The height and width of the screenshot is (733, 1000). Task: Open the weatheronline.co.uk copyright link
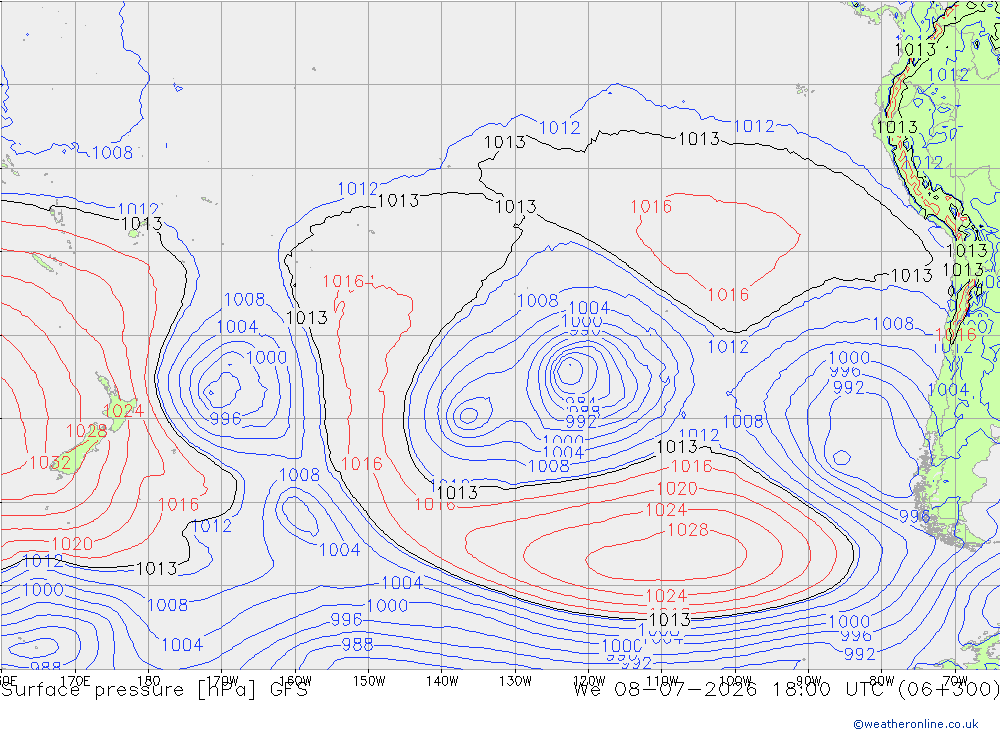pyautogui.click(x=915, y=723)
